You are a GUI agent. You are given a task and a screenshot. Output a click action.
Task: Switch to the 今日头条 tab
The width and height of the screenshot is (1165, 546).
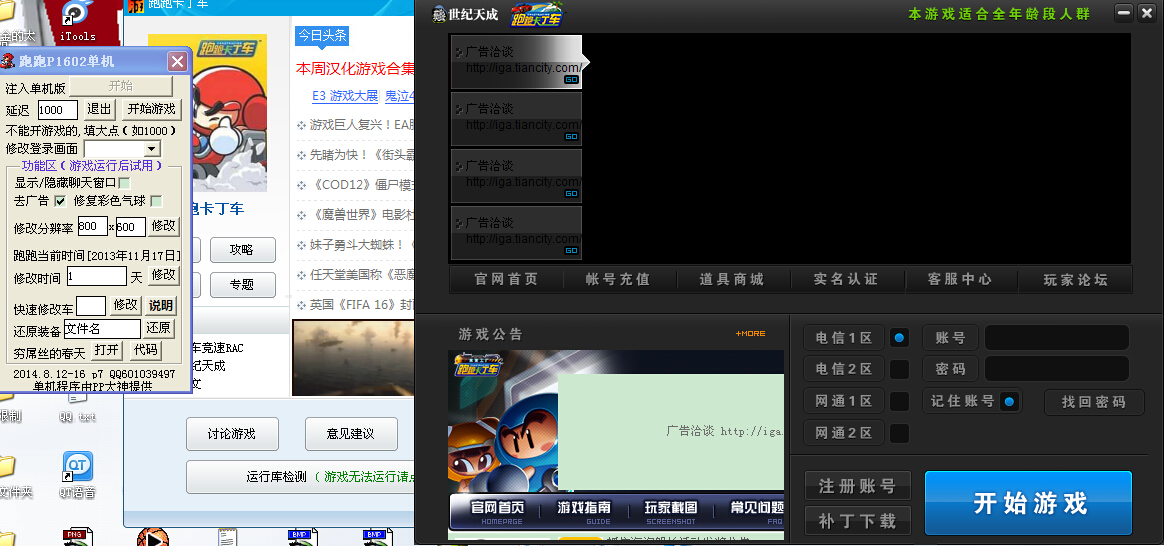point(322,35)
